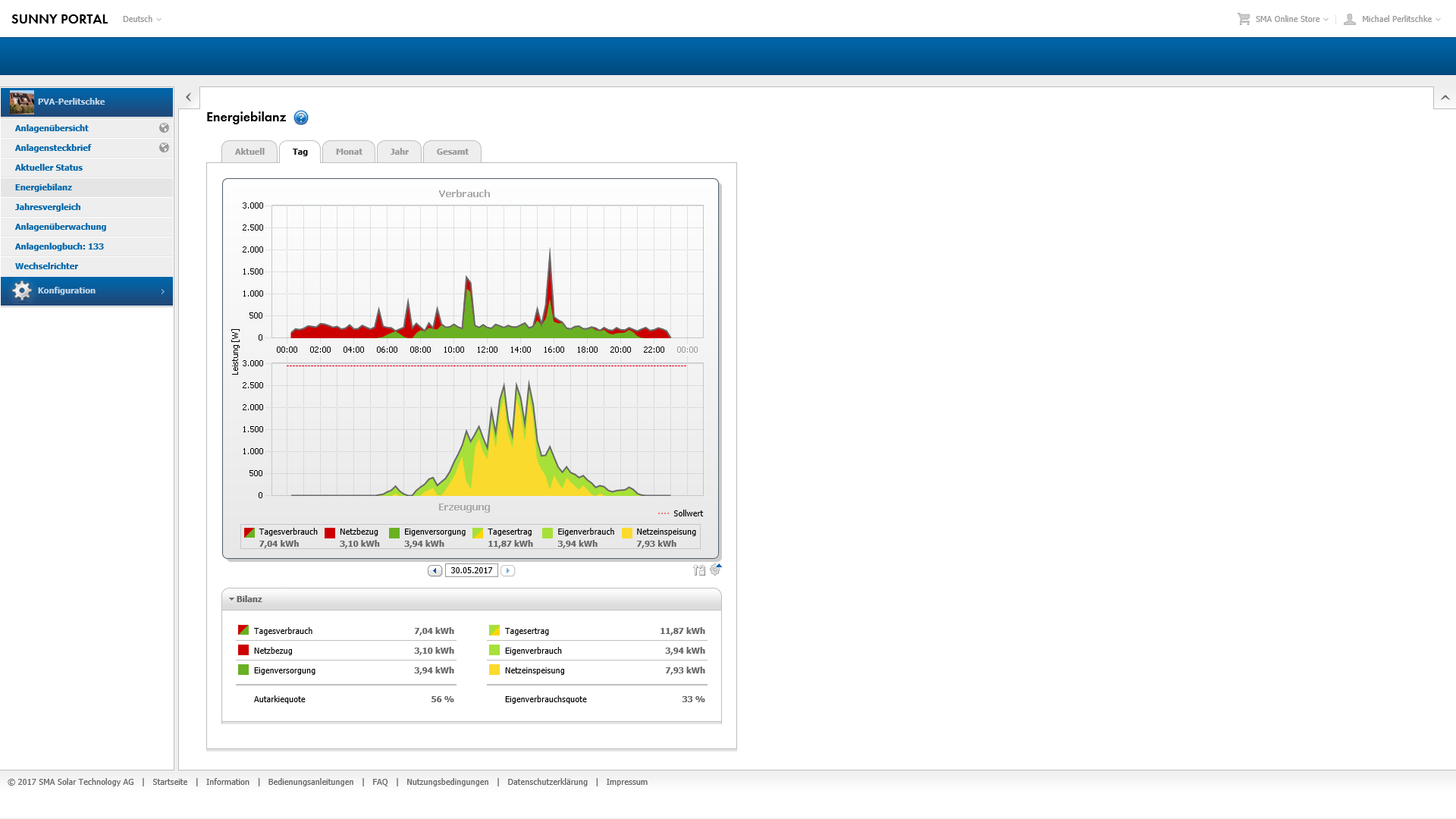The image size is (1456, 819).
Task: Open the chart settings gear icon
Action: (x=715, y=570)
